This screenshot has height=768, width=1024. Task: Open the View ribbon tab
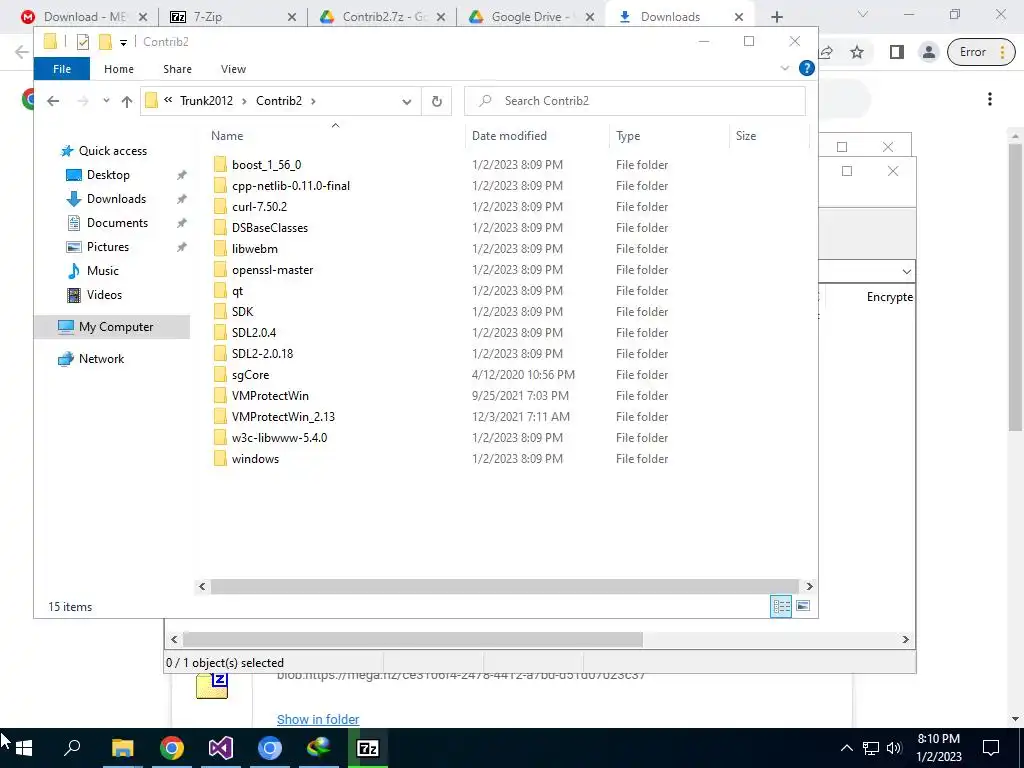[233, 69]
